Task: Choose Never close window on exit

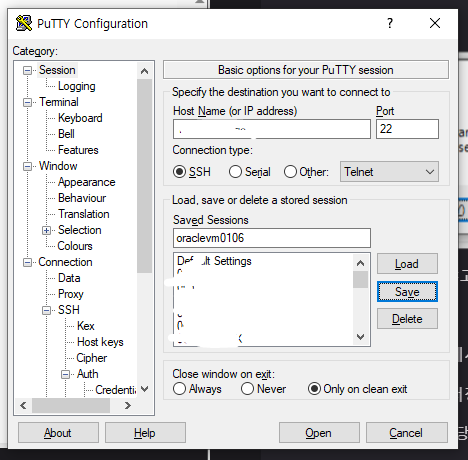Action: click(263, 389)
